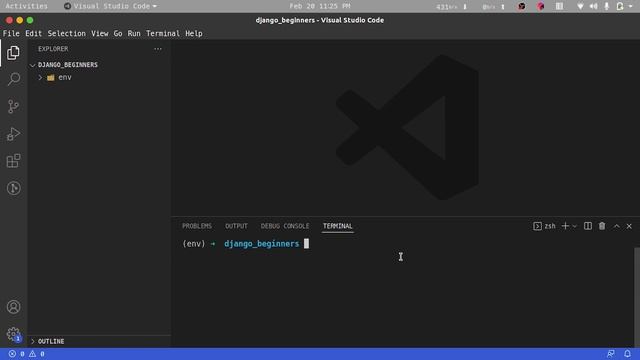Switch to the DEBUG CONSOLE tab

pyautogui.click(x=285, y=226)
